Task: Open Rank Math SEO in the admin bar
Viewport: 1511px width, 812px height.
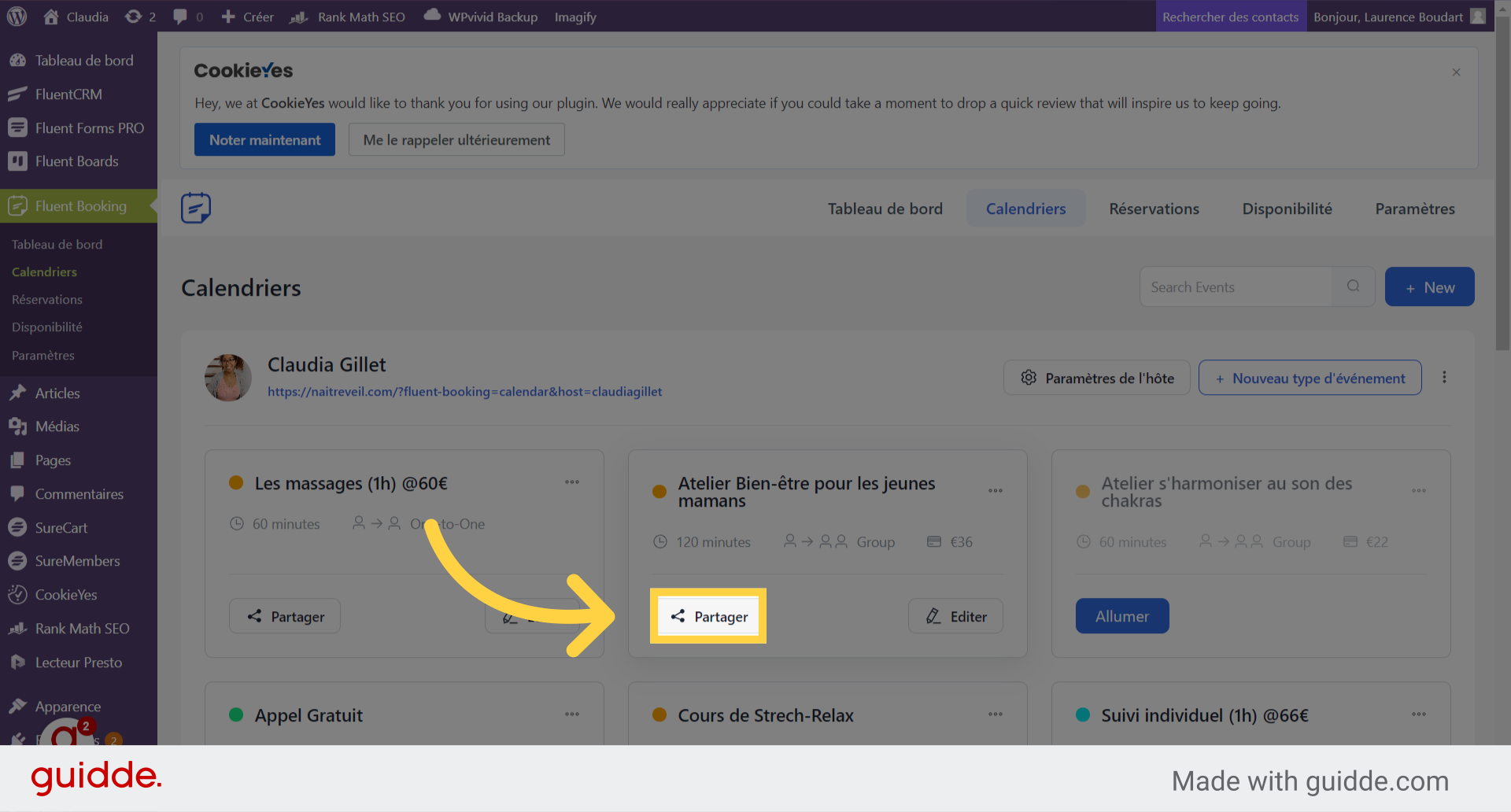Action: 347,17
